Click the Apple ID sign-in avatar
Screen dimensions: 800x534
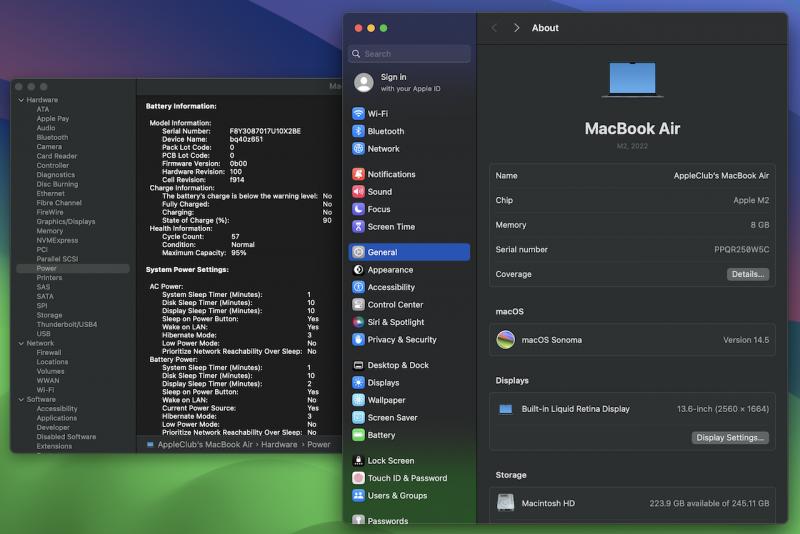click(x=364, y=82)
